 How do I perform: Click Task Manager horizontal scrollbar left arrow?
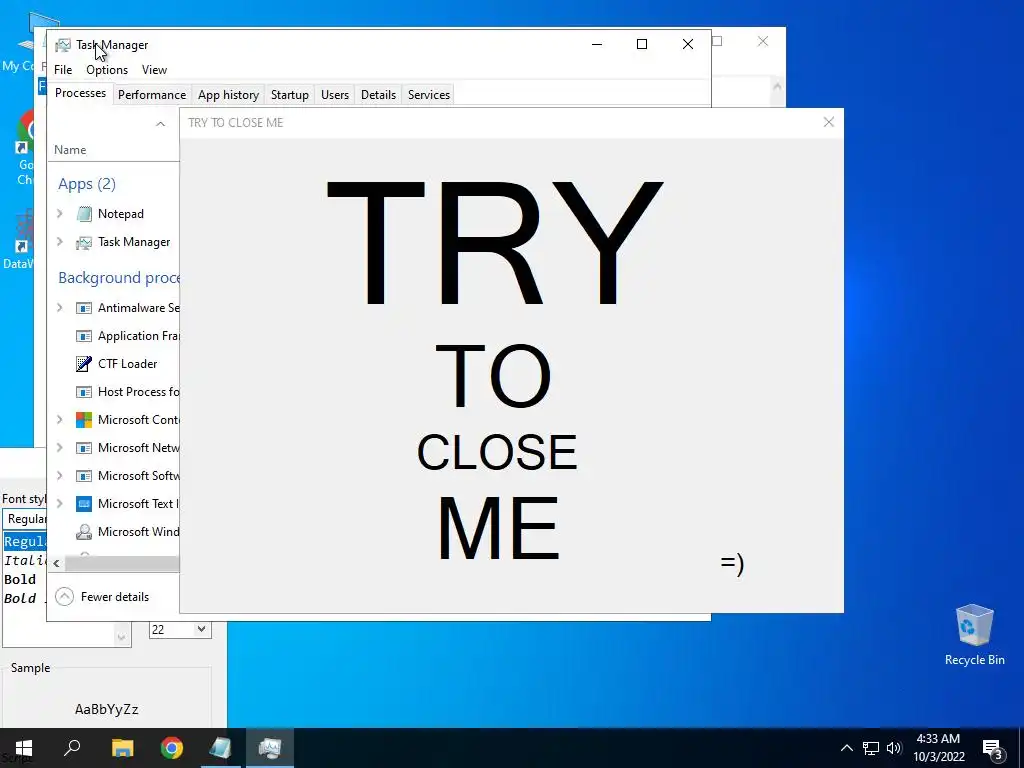[56, 563]
